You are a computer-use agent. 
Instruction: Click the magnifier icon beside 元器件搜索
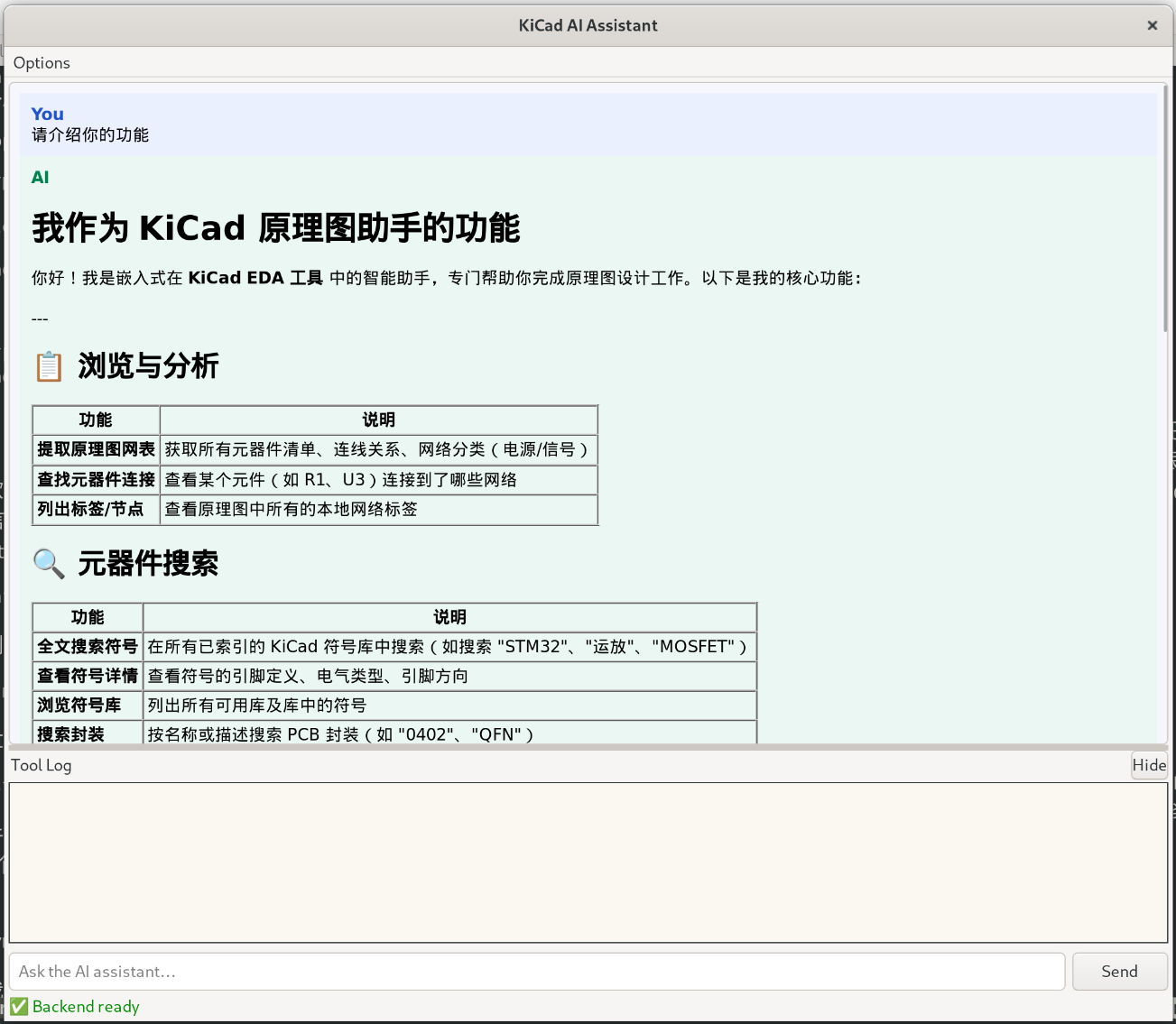click(x=49, y=564)
